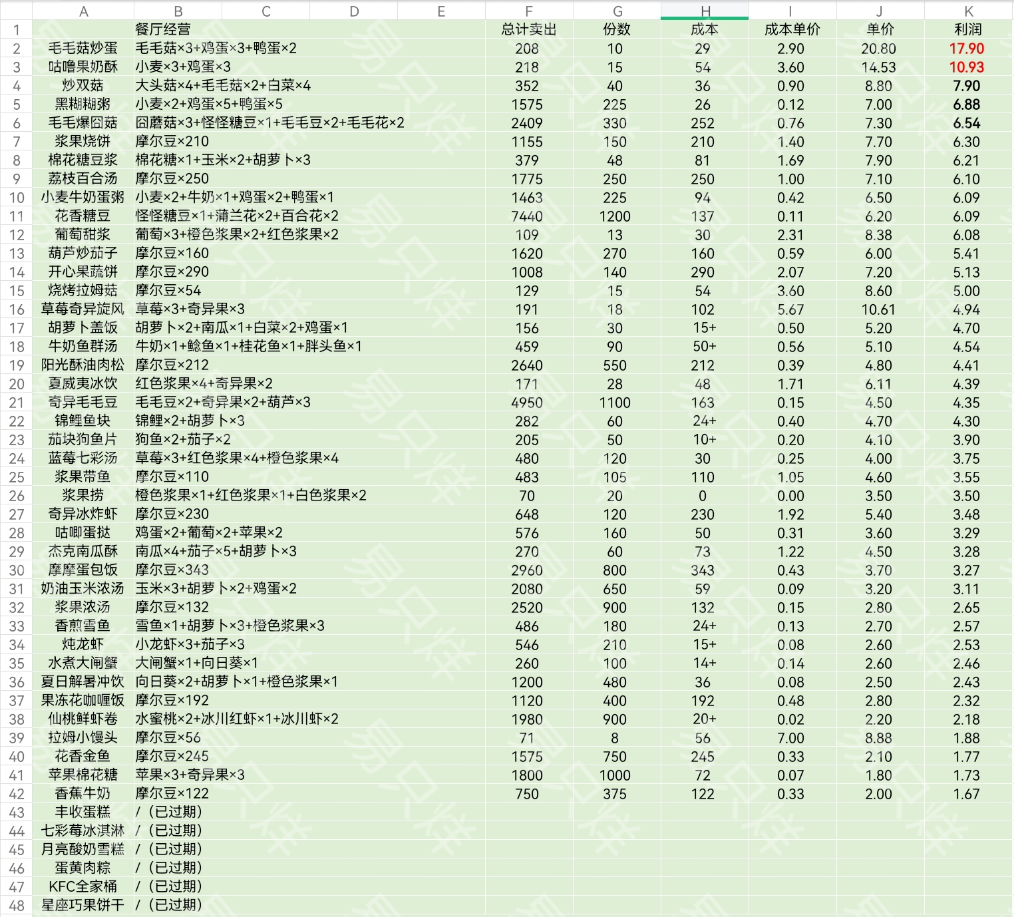The image size is (1014, 917).
Task: Click the 仙桃鲜虾卷 cell
Action: tap(83, 719)
